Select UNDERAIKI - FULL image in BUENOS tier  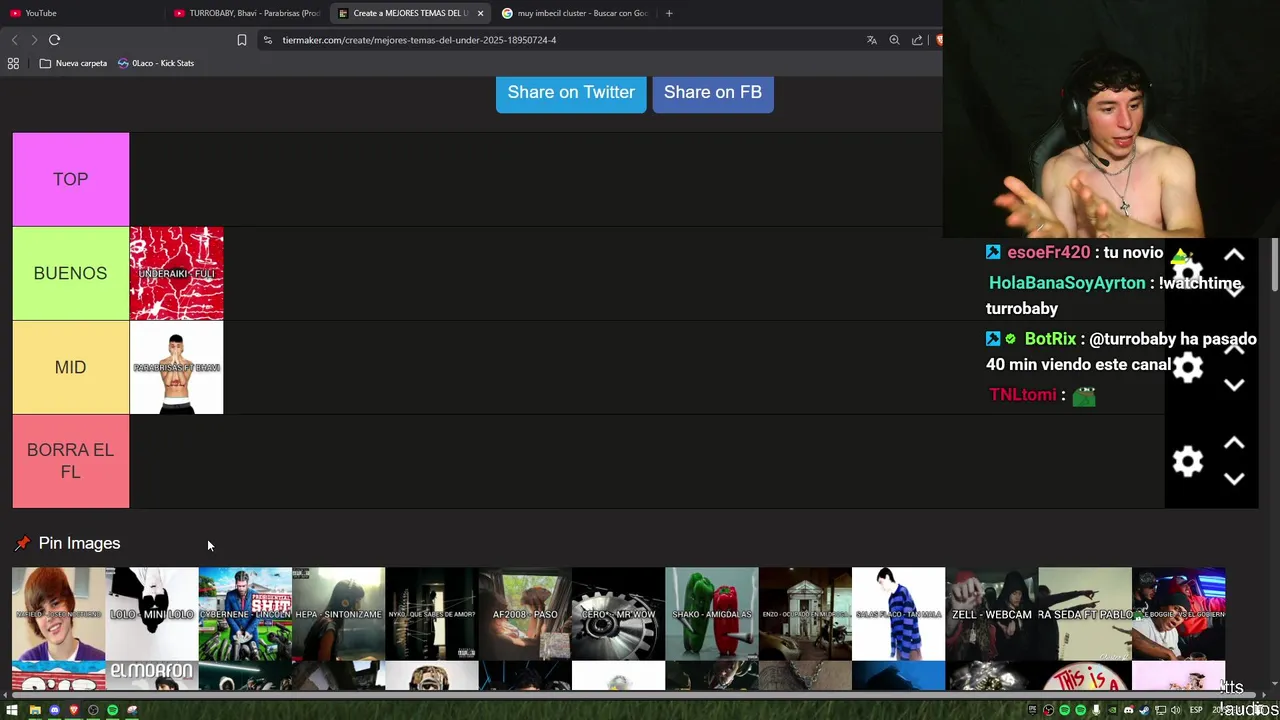[177, 273]
